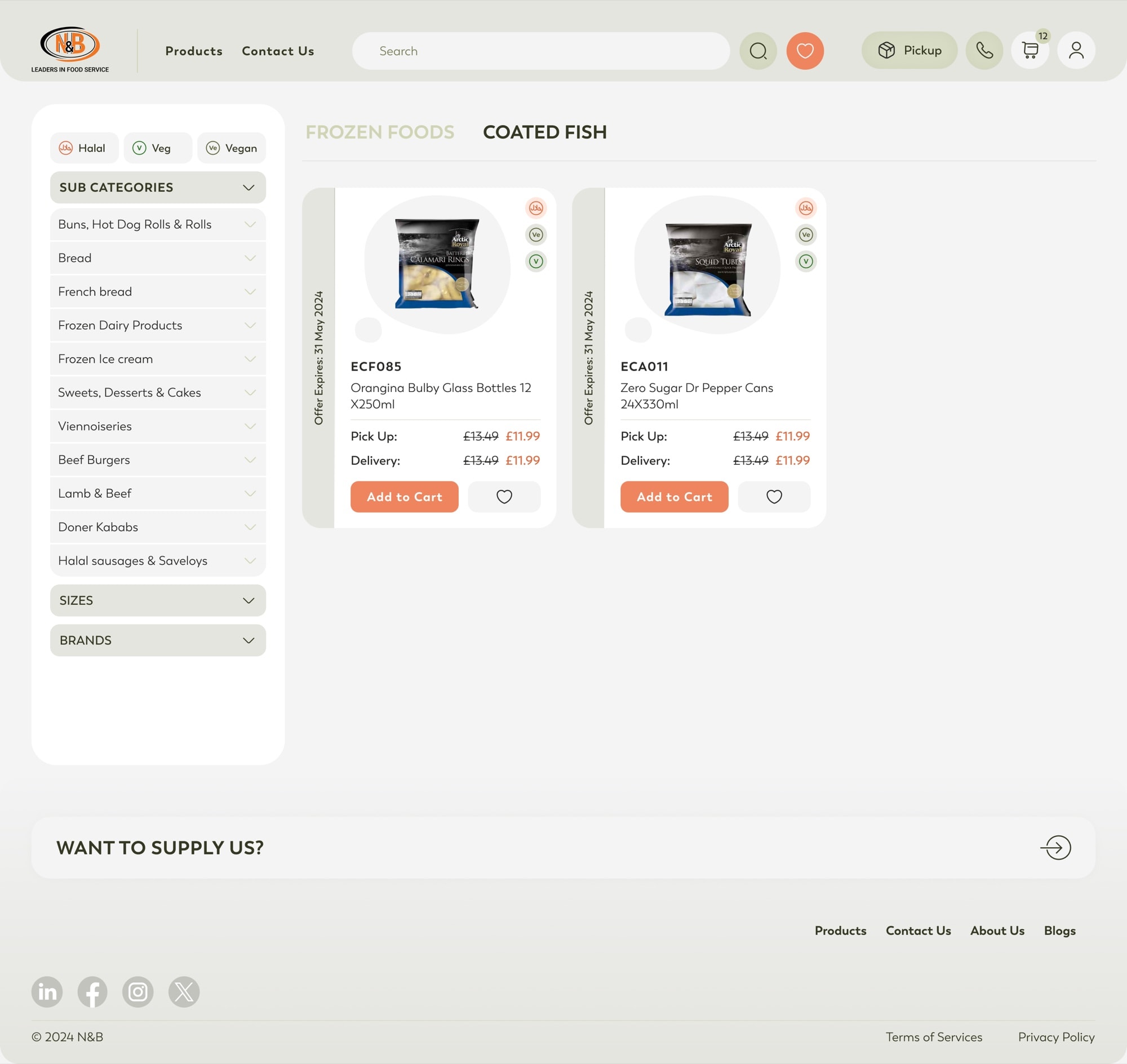Open the Privacy Policy link
This screenshot has height=1064, width=1127.
tap(1056, 1037)
